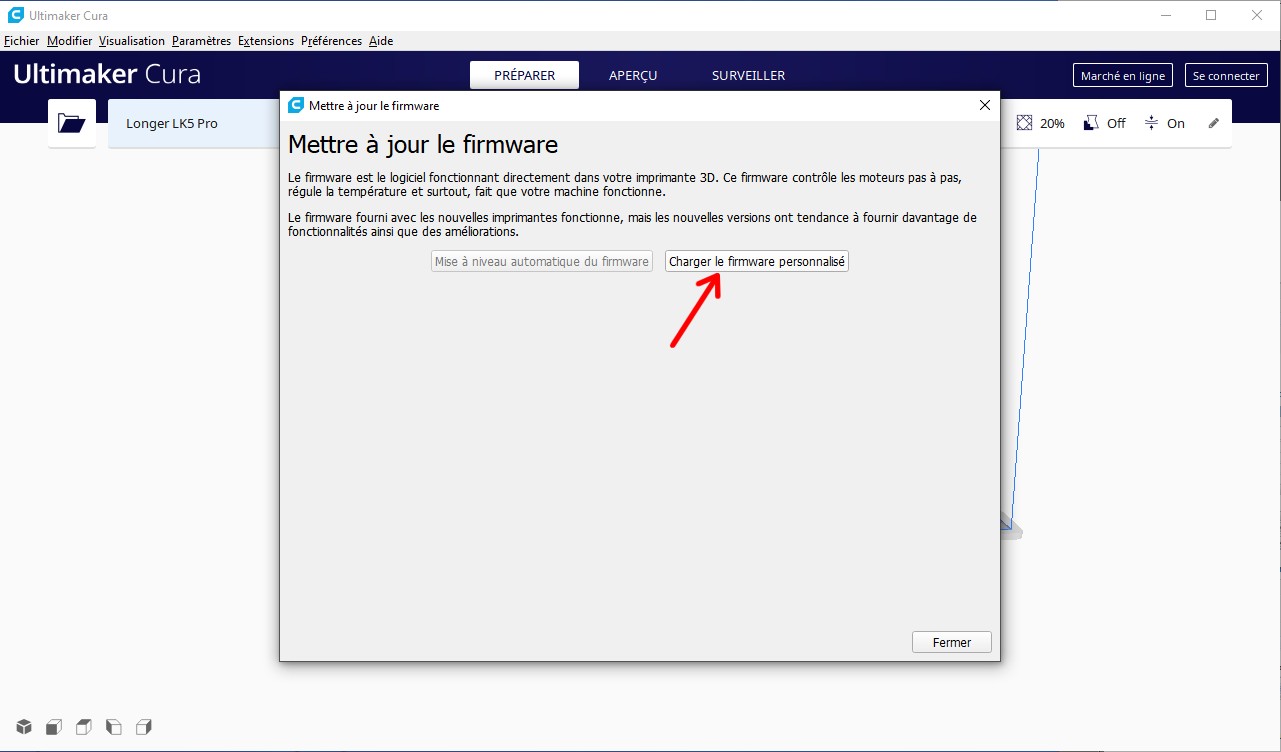Switch to top view cube icon
Viewport: 1281px width, 752px height.
point(84,727)
